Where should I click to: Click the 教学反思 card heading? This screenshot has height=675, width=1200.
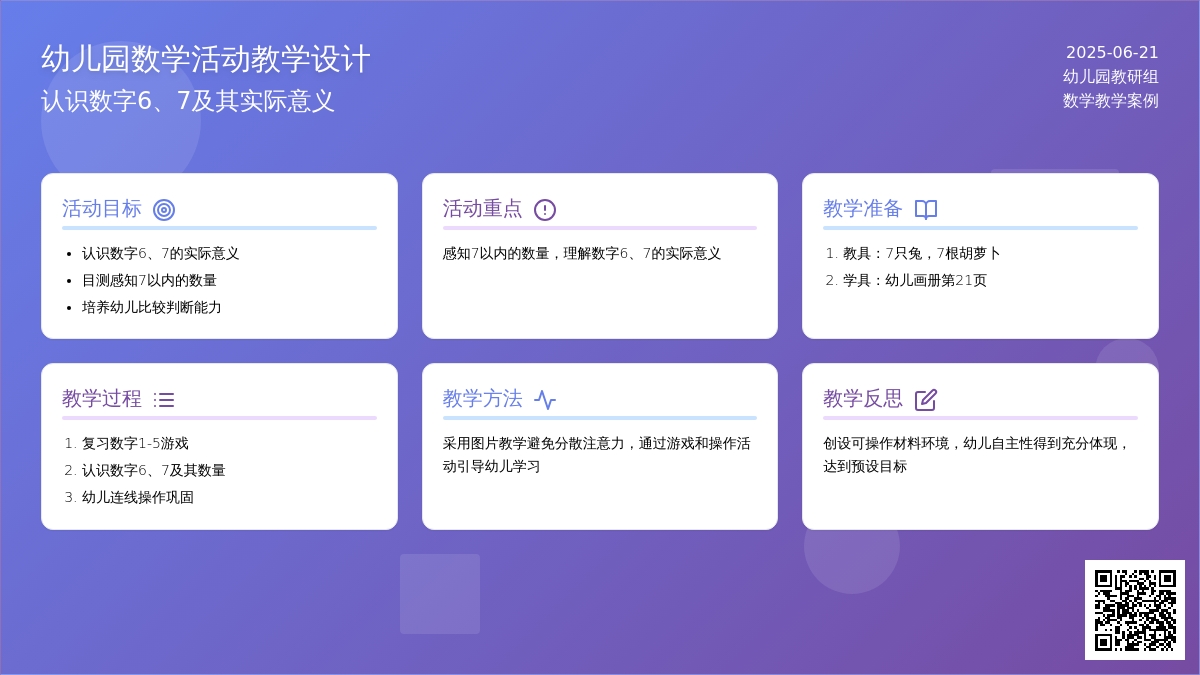click(x=863, y=399)
